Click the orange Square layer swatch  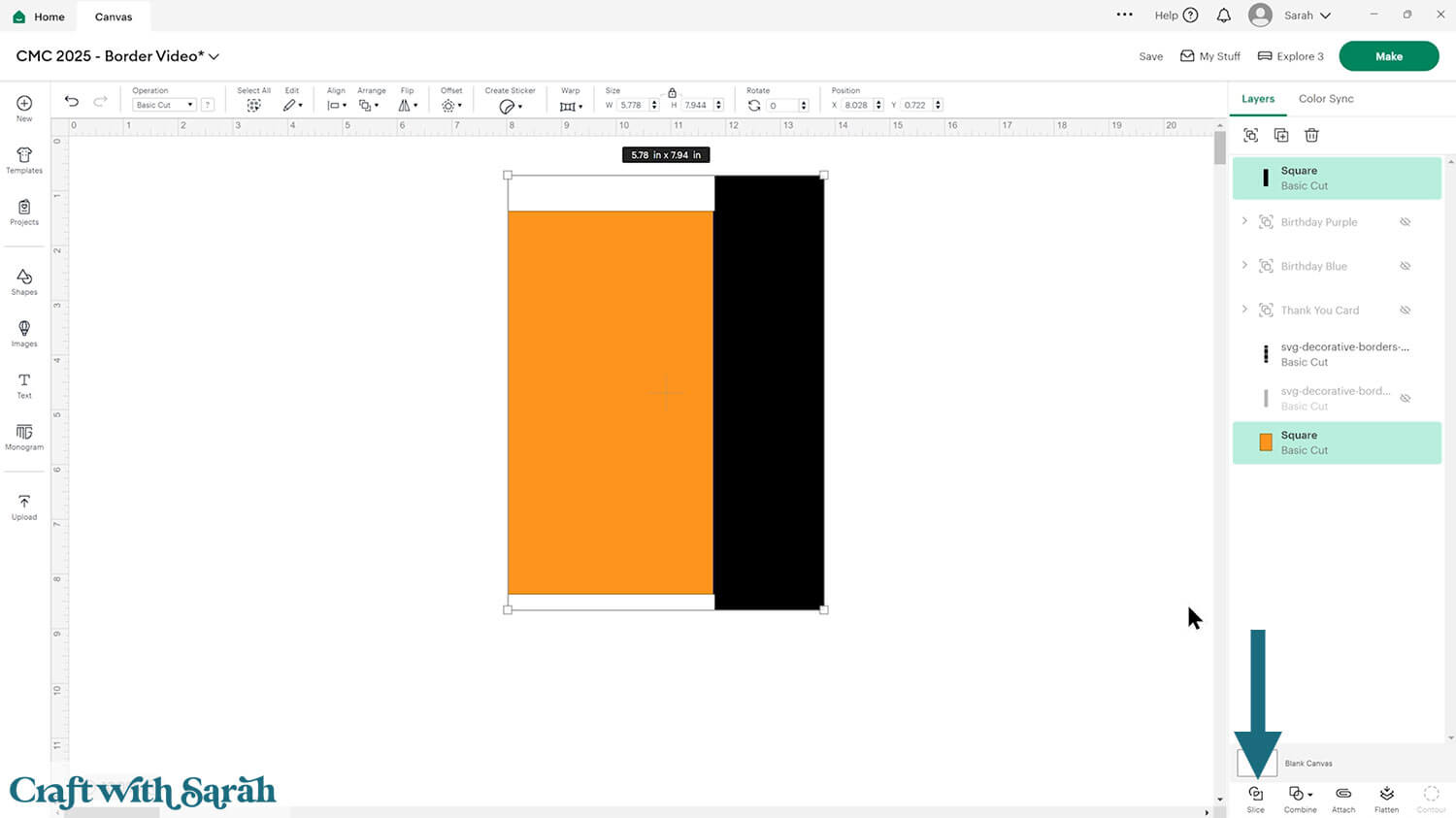1265,442
